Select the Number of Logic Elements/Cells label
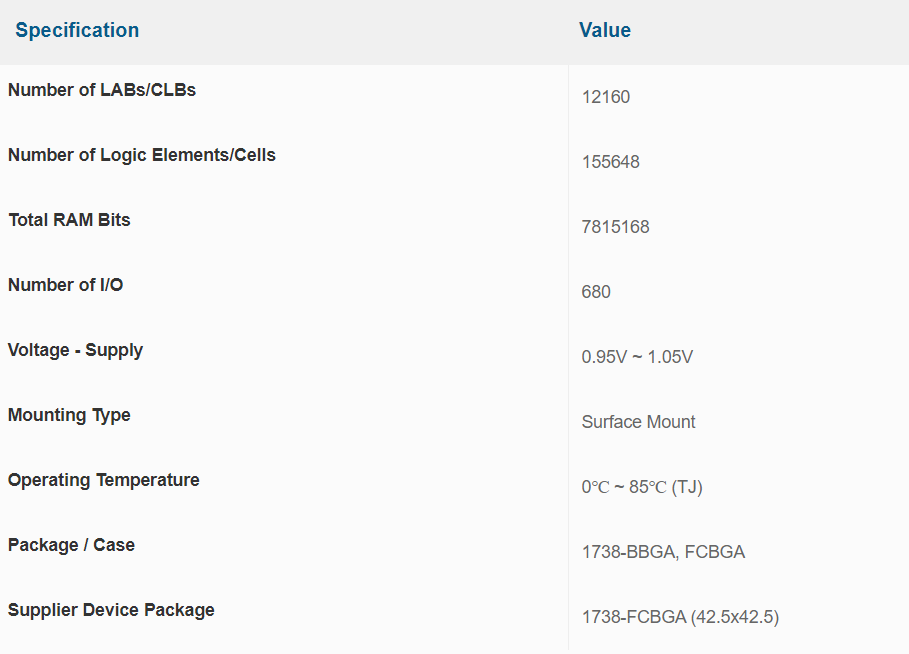909x654 pixels. point(142,155)
